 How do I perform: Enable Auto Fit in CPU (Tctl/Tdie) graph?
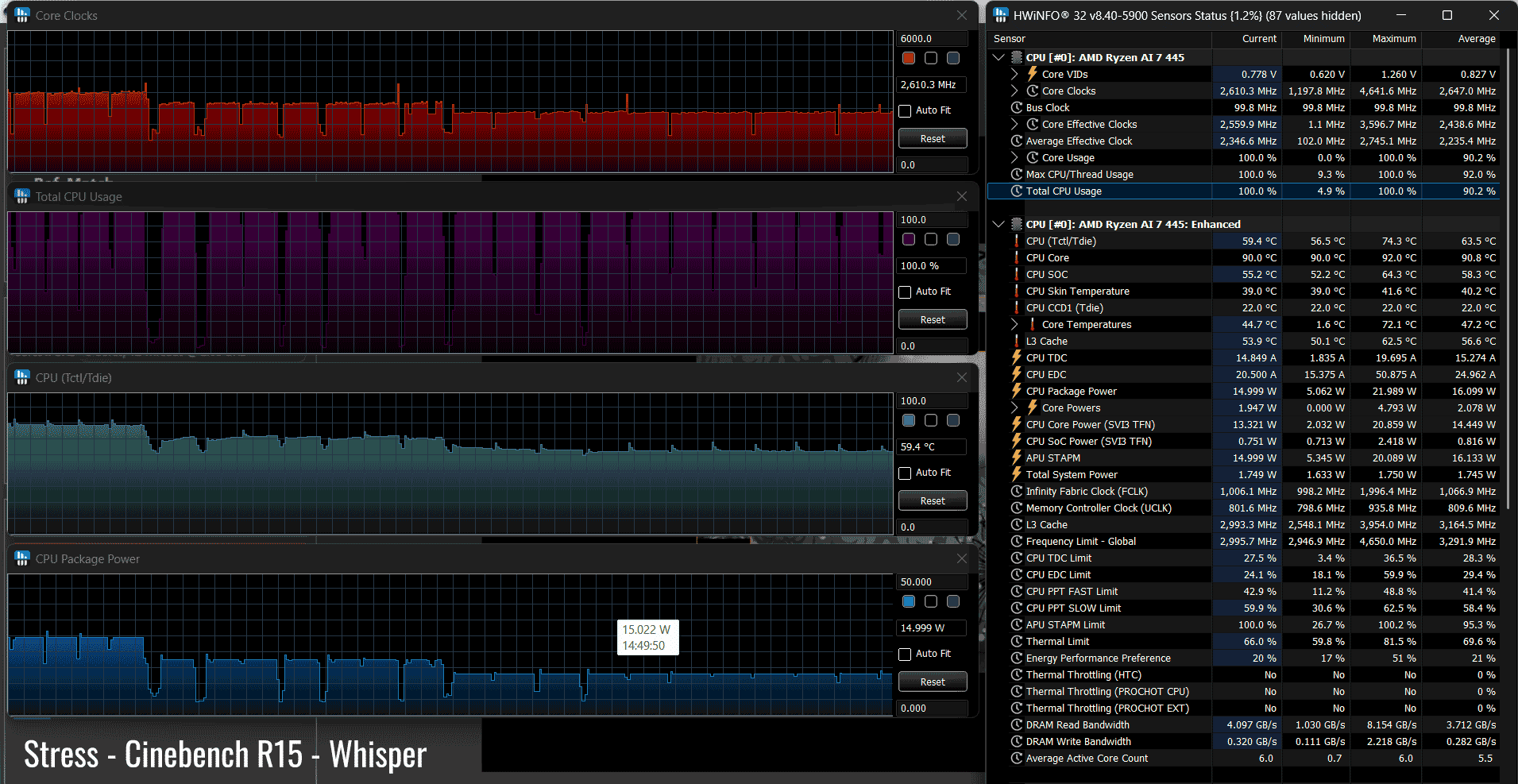coord(905,473)
